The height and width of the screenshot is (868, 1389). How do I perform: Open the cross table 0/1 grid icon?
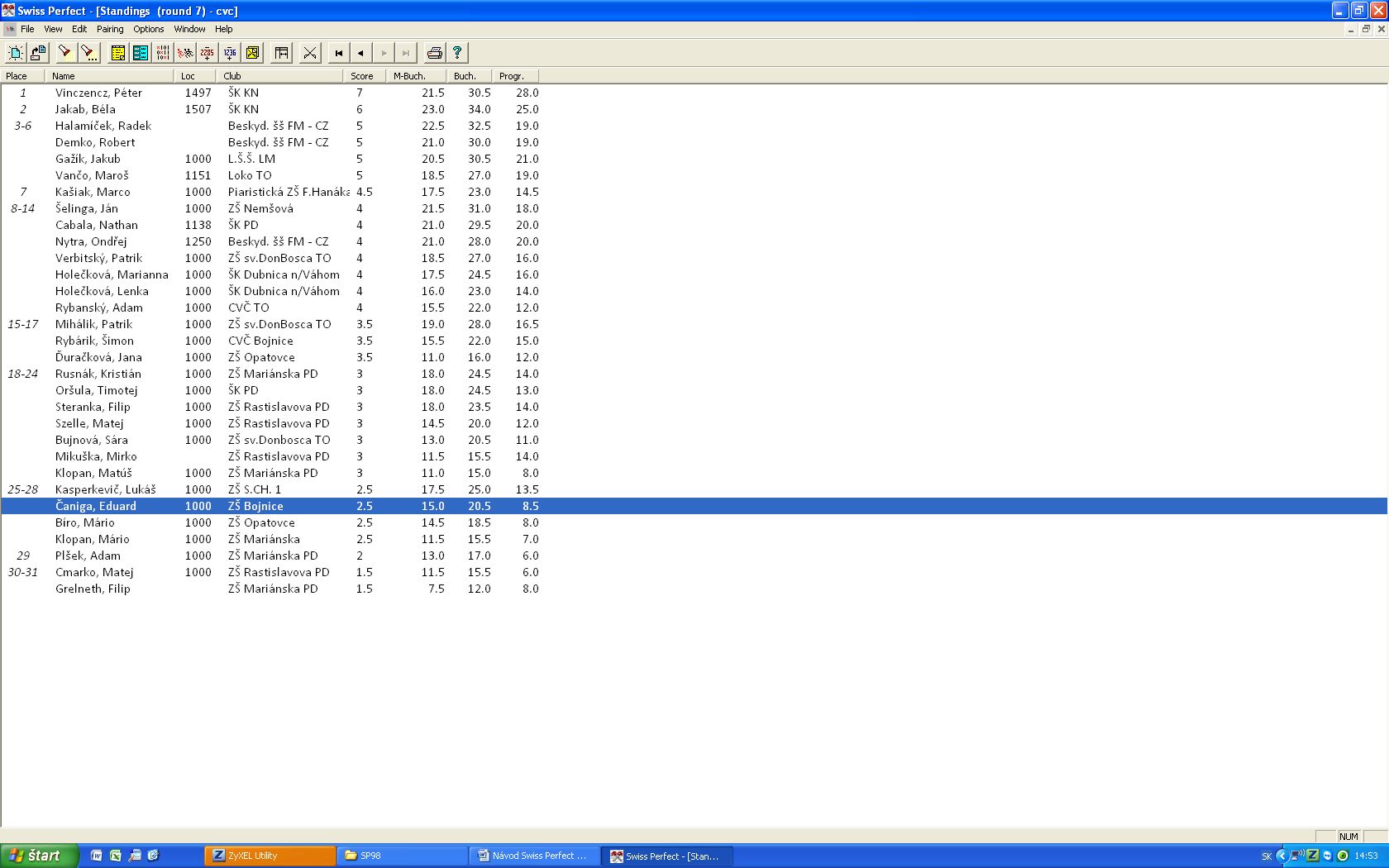click(163, 53)
